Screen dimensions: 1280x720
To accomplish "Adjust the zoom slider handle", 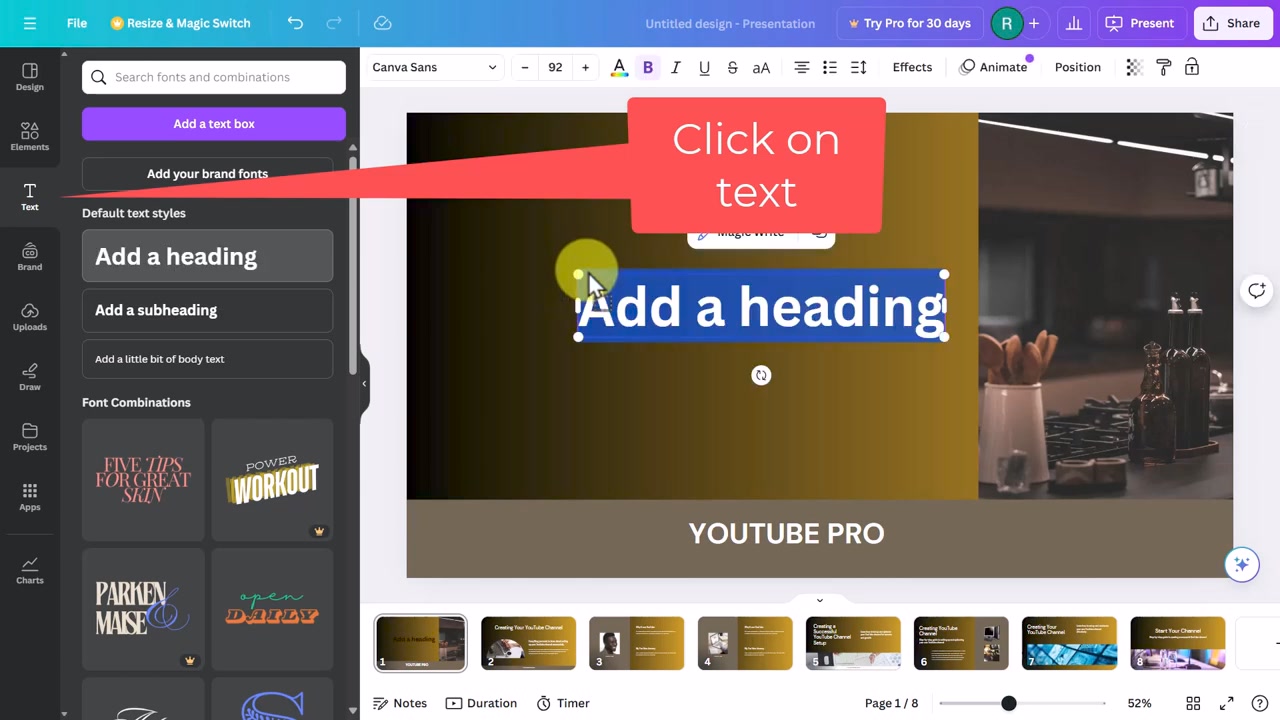I will coord(1009,703).
